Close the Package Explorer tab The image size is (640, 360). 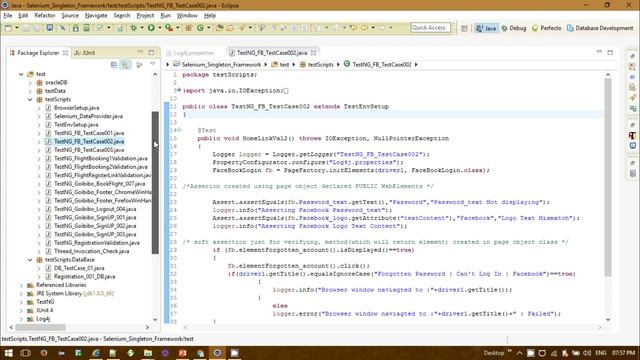click(65, 53)
